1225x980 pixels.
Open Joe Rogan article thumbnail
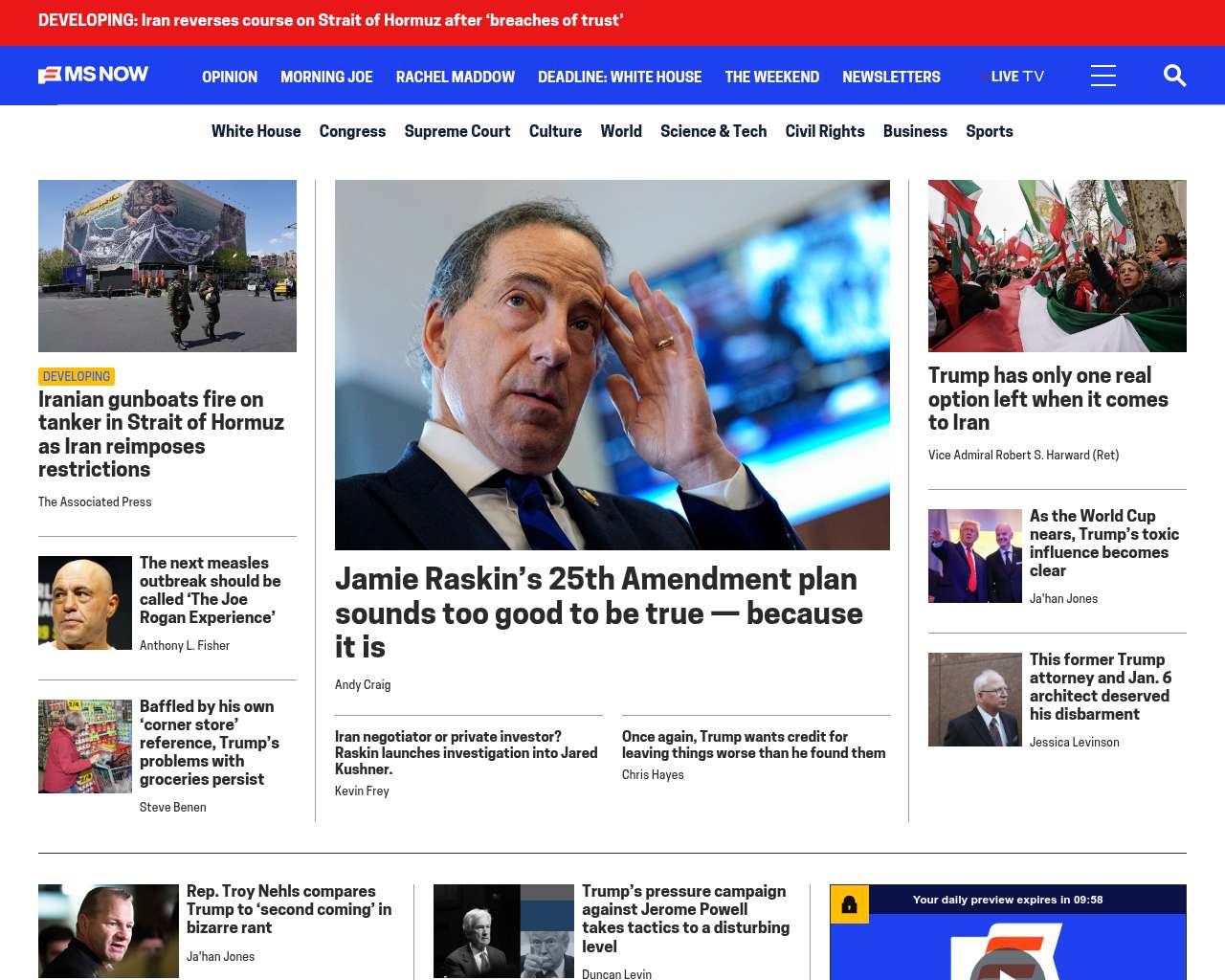[x=85, y=603]
